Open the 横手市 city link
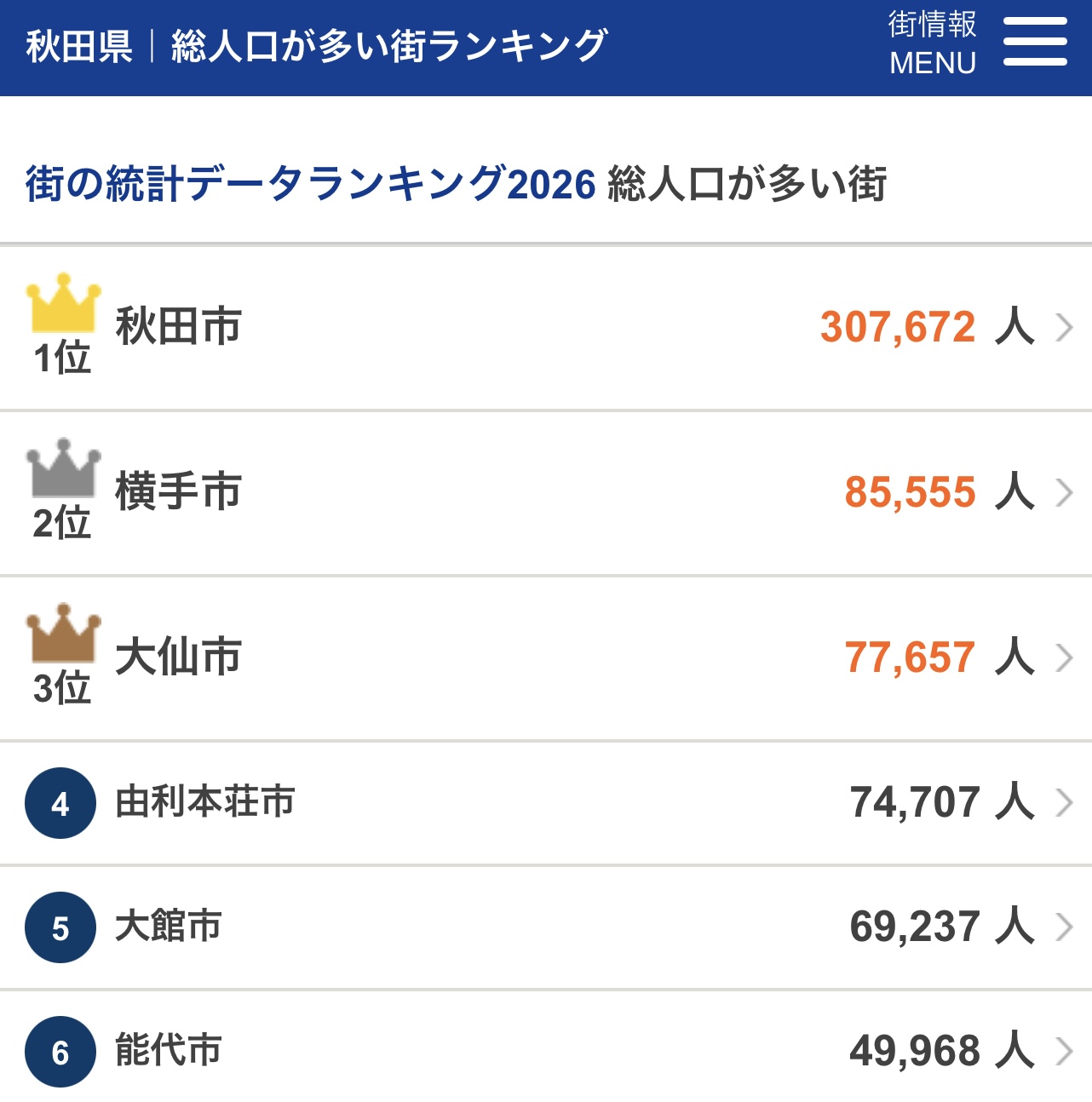The image size is (1092, 1102). pos(179,492)
